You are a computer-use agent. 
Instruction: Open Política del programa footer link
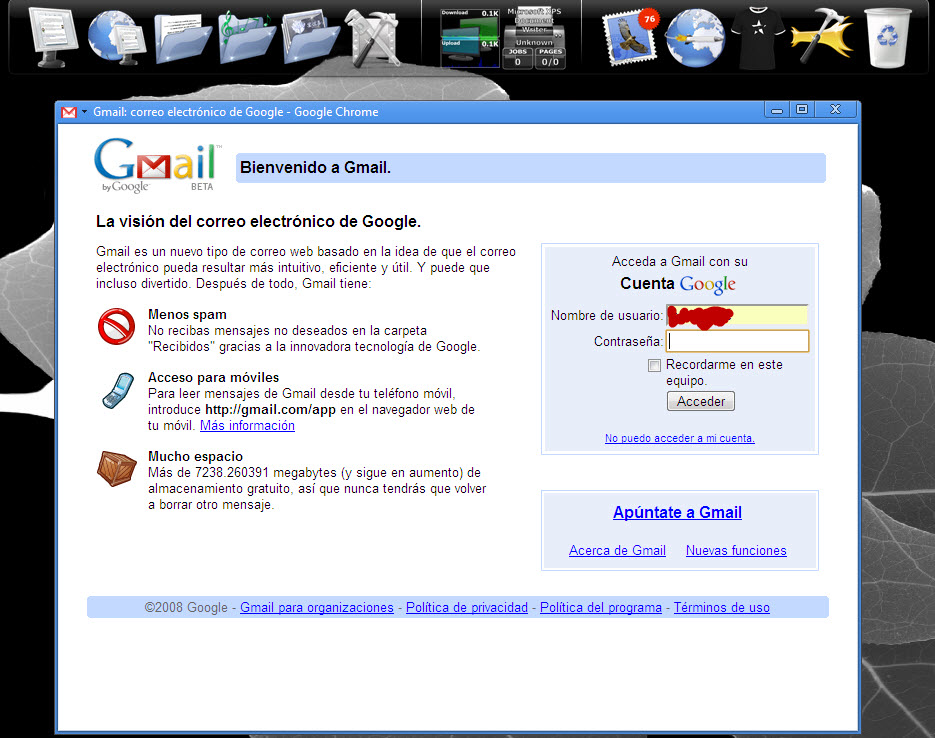[601, 607]
